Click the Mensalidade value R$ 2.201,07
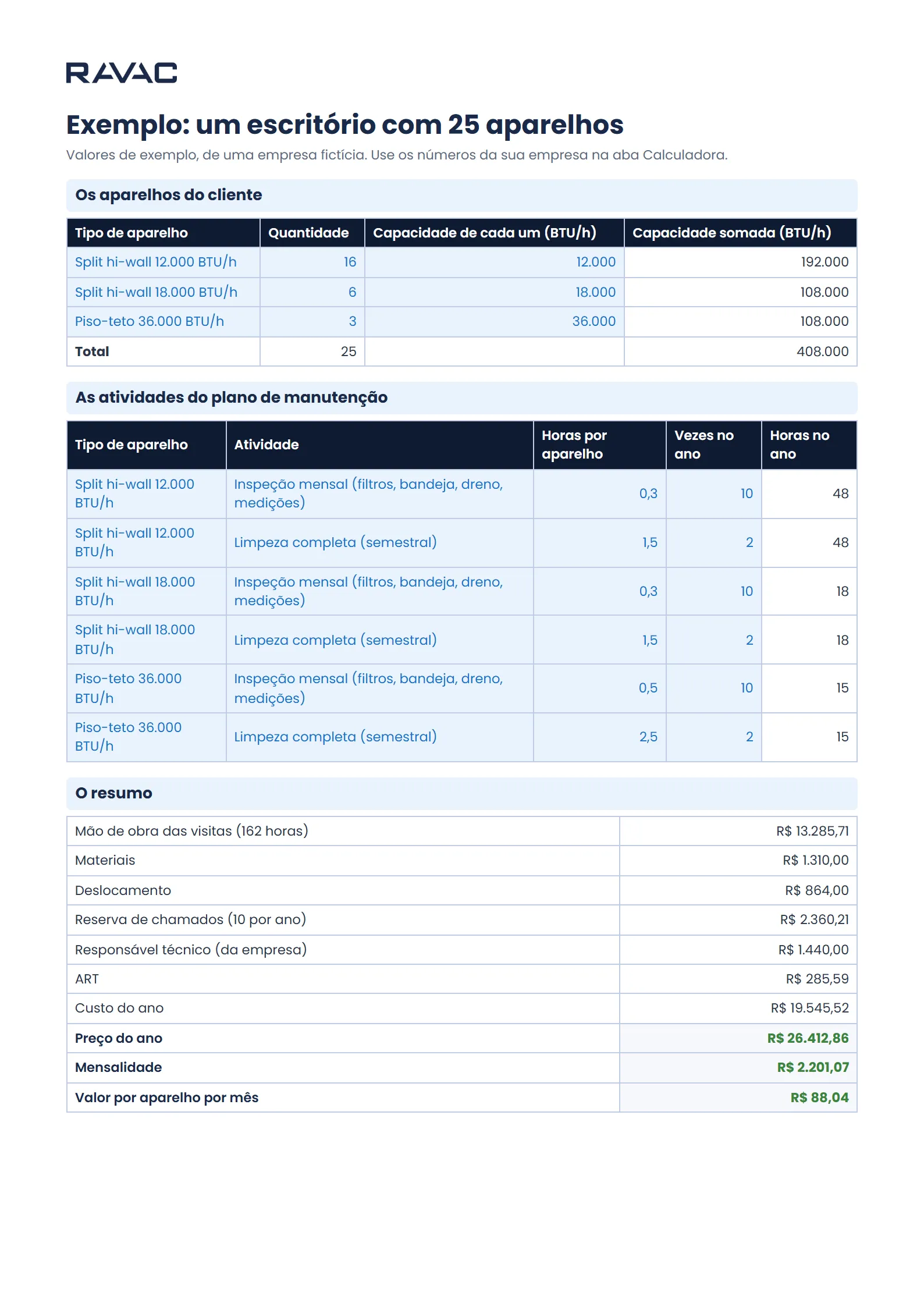The image size is (924, 1307). coord(813,1067)
